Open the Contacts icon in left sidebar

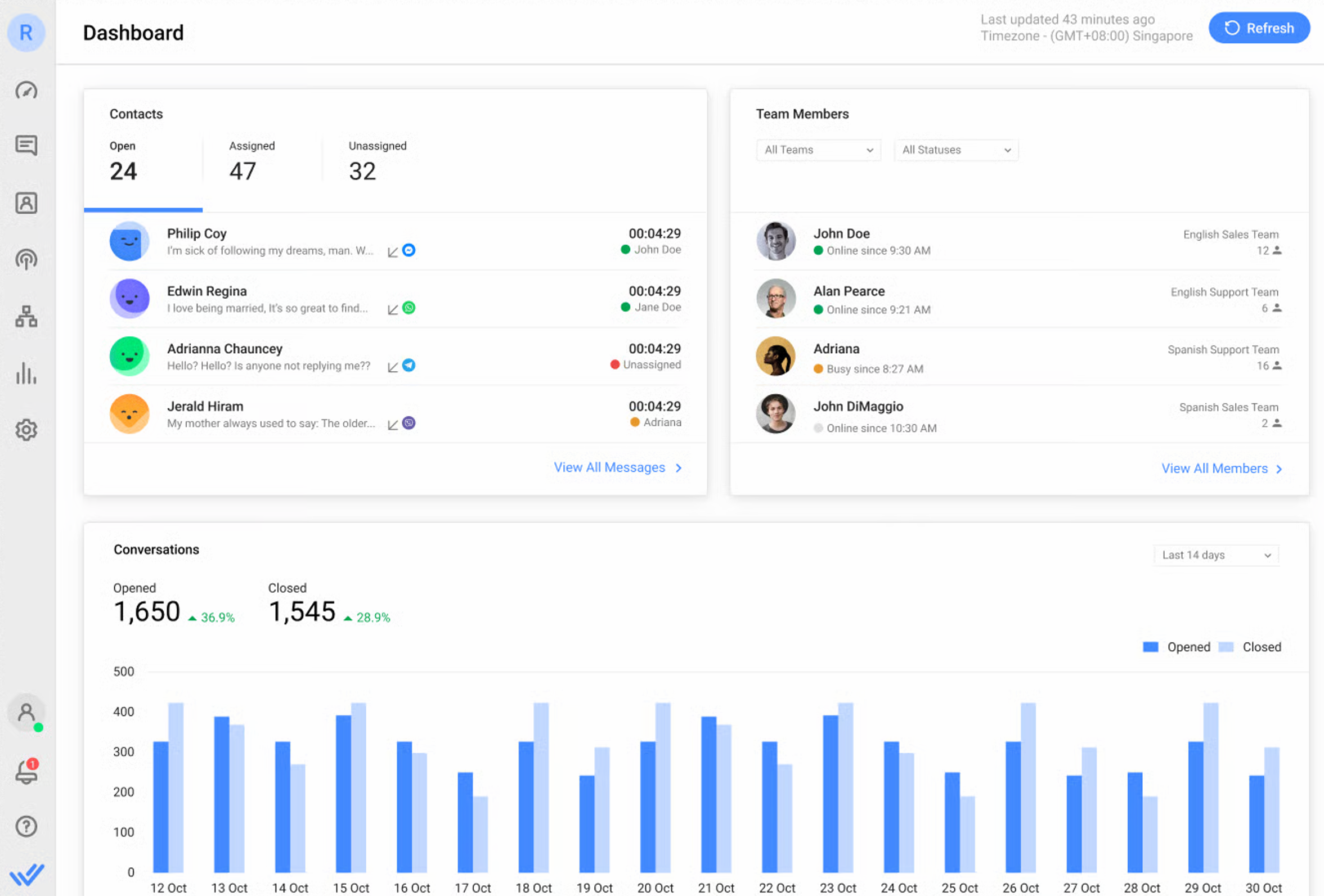26,203
